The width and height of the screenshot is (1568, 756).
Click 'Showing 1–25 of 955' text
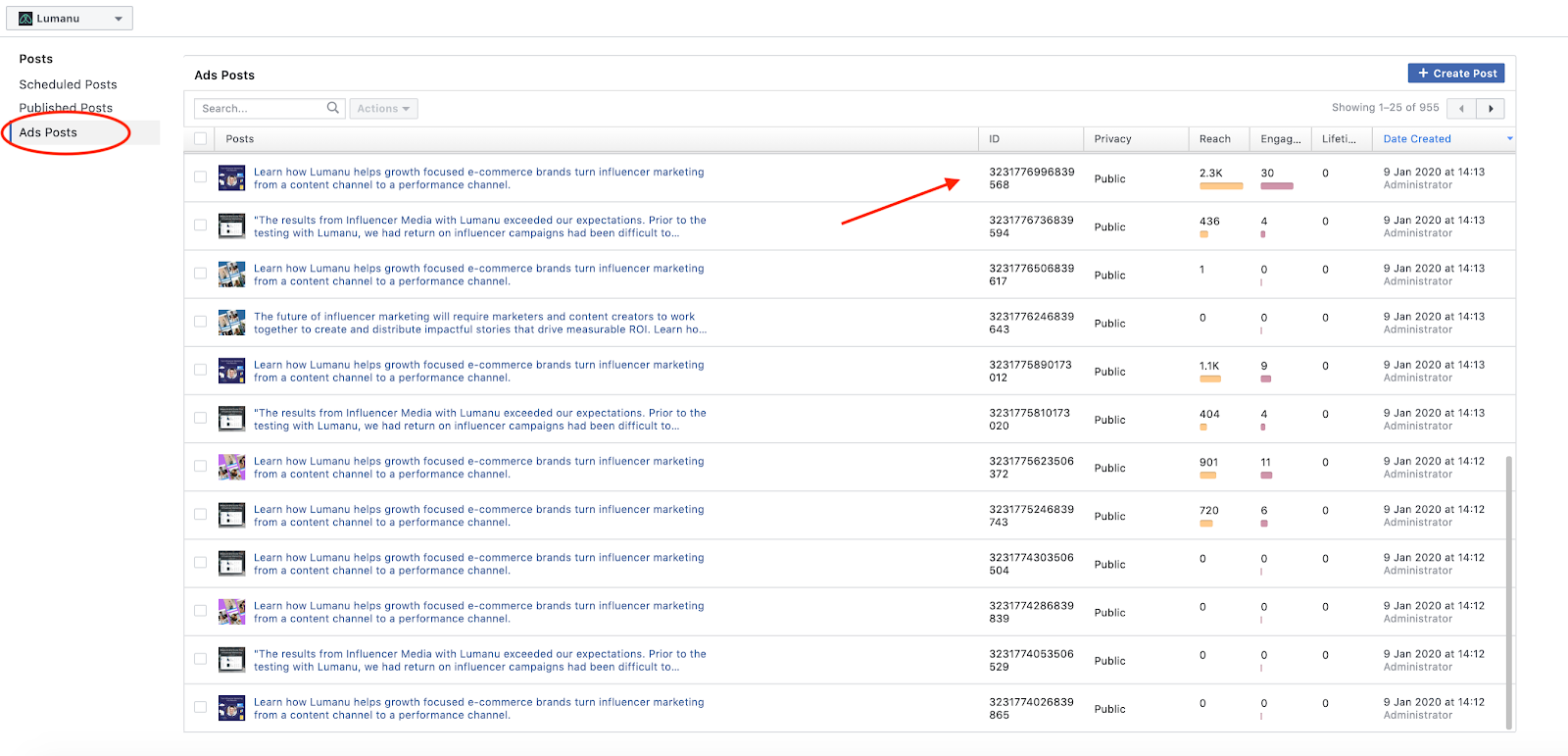pyautogui.click(x=1385, y=108)
